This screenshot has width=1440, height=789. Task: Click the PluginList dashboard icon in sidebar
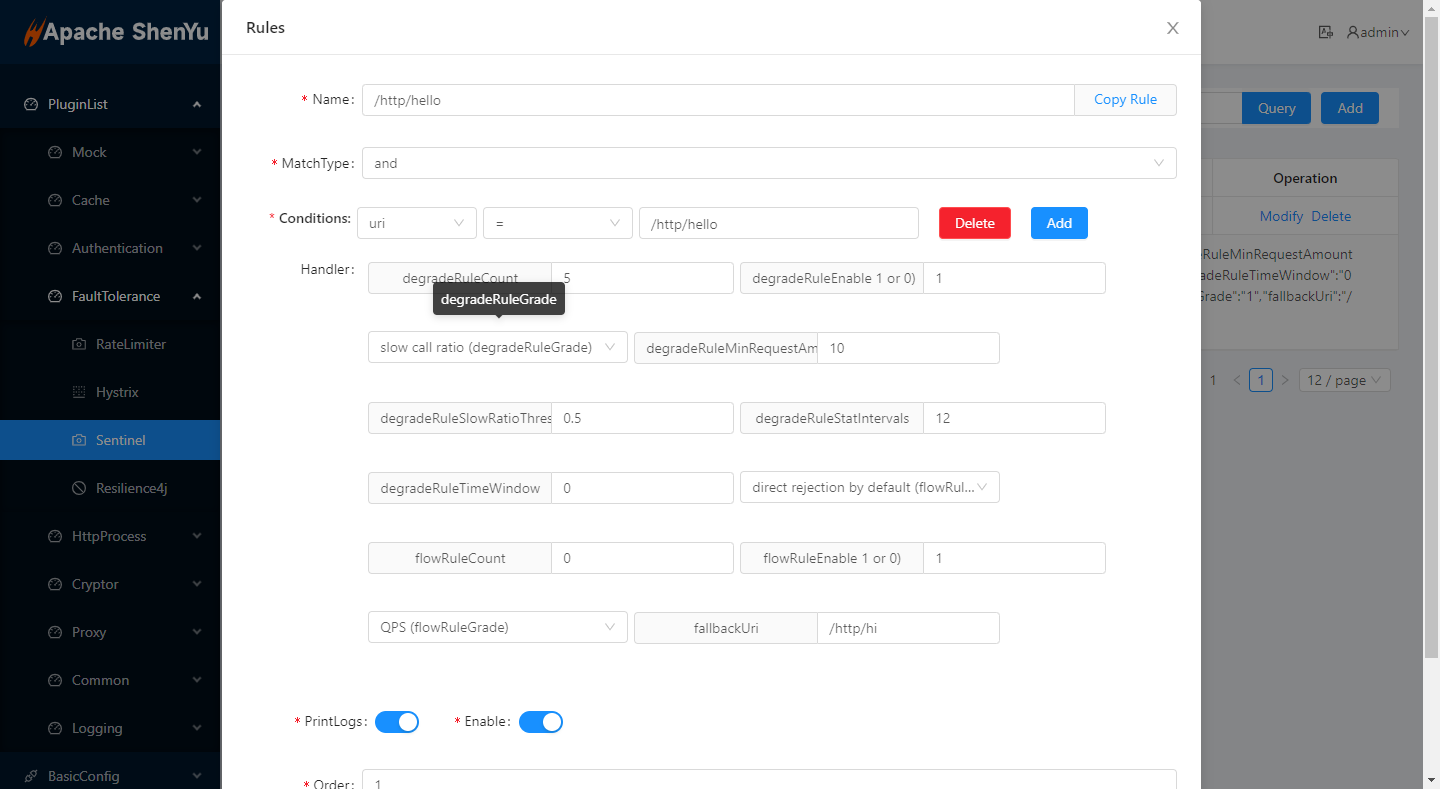point(31,104)
